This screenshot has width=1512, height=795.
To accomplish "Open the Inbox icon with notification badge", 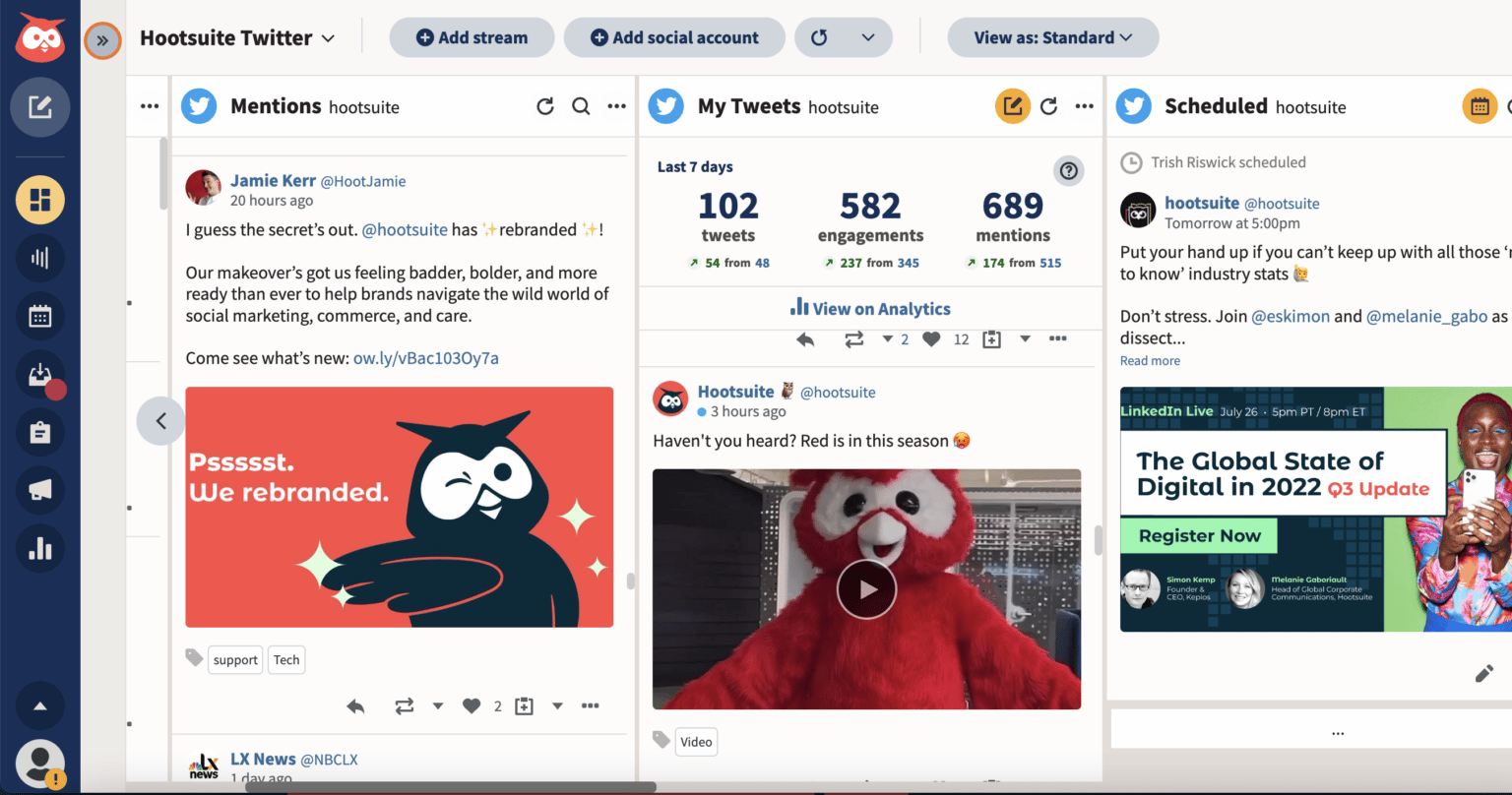I will (x=40, y=375).
